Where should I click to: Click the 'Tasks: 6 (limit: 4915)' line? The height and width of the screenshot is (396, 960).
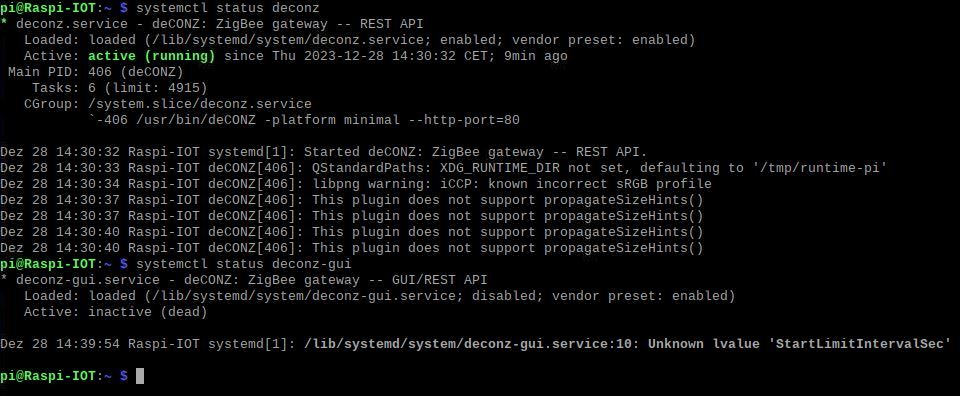tap(119, 88)
